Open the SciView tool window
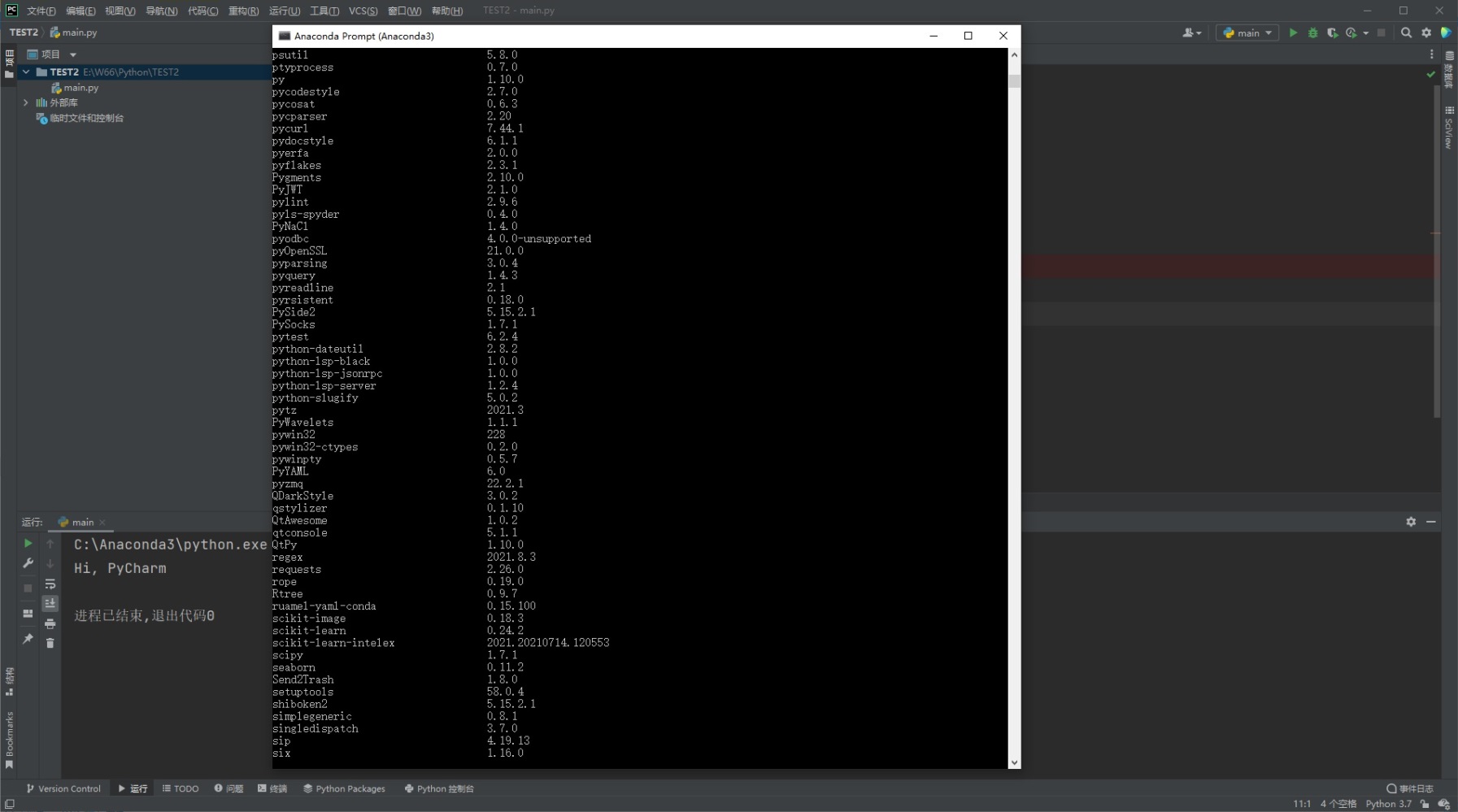Viewport: 1458px width, 812px height. coord(1449,128)
